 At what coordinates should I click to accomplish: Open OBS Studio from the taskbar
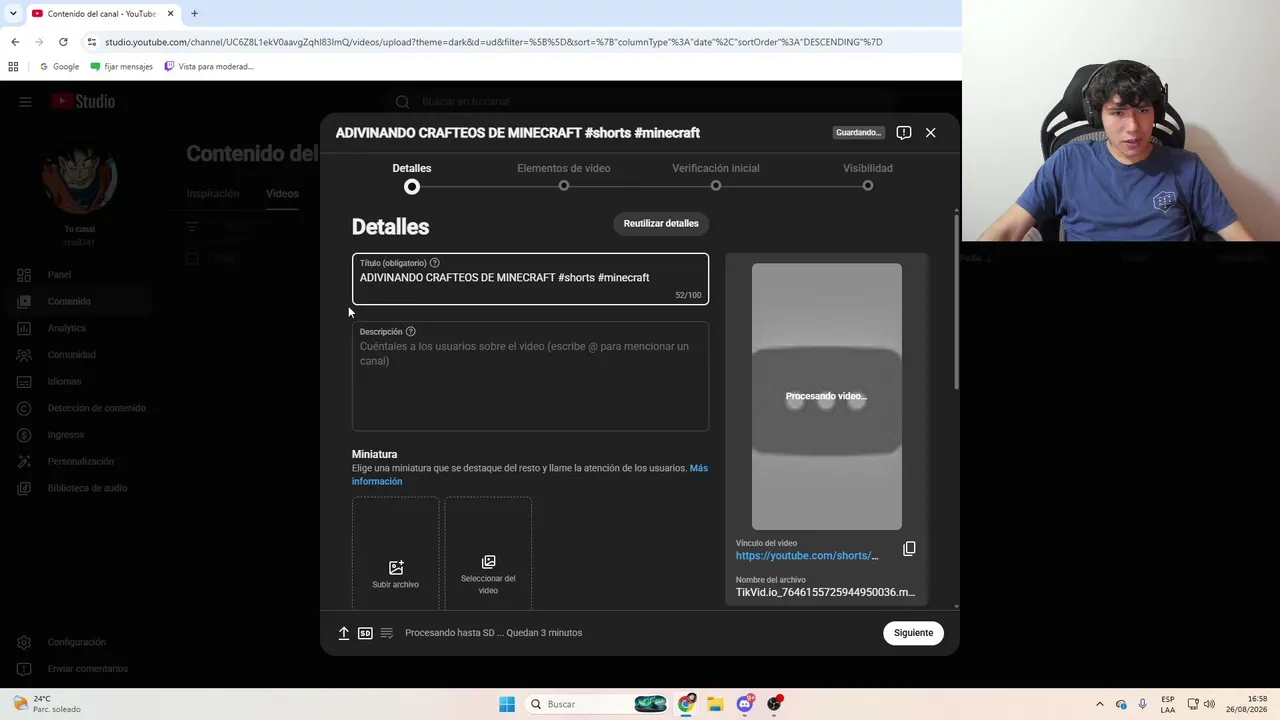coord(774,704)
